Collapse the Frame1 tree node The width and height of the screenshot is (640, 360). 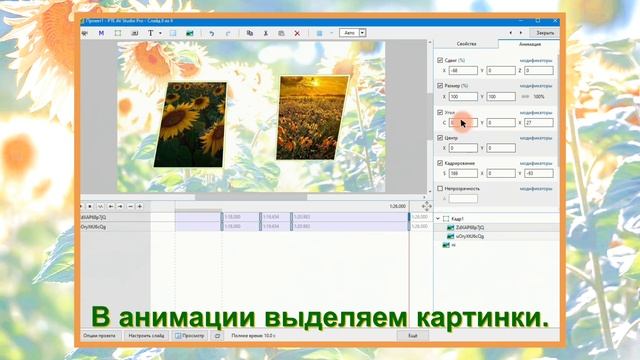tap(438, 219)
